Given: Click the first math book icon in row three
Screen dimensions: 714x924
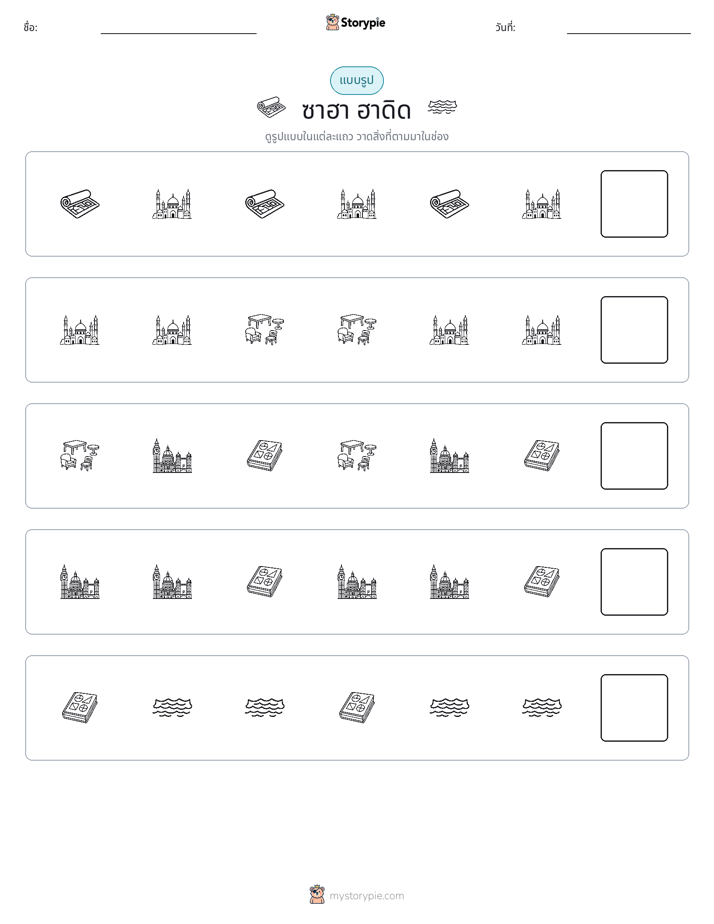Looking at the screenshot, I should pyautogui.click(x=265, y=456).
